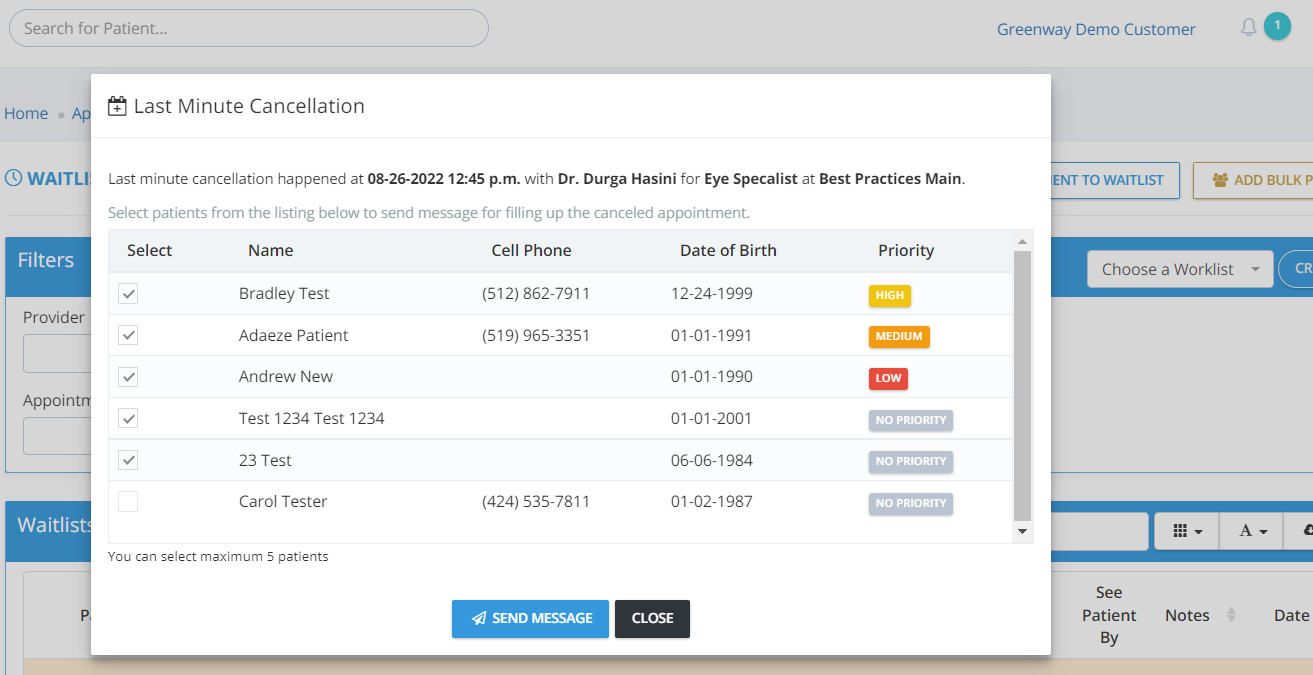Image resolution: width=1313 pixels, height=675 pixels.
Task: Uncheck the Bradley Test checkbox
Action: click(128, 294)
